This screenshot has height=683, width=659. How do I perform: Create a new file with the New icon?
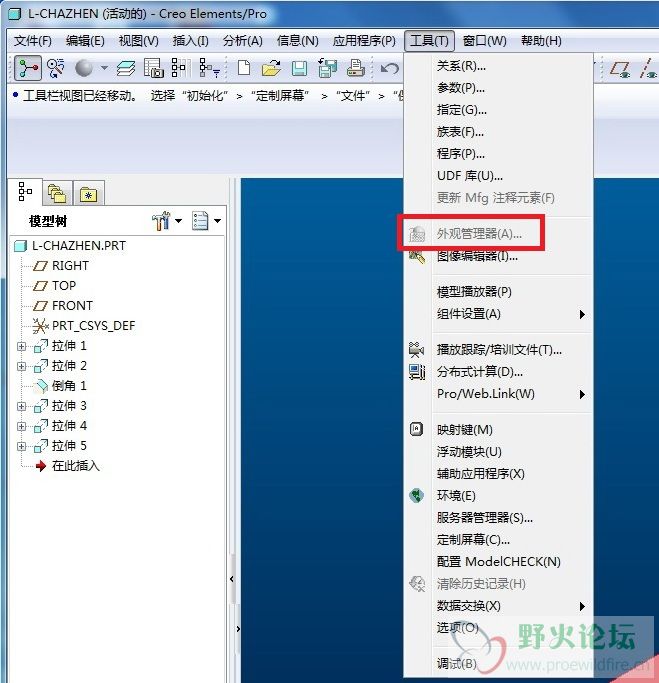tap(244, 68)
